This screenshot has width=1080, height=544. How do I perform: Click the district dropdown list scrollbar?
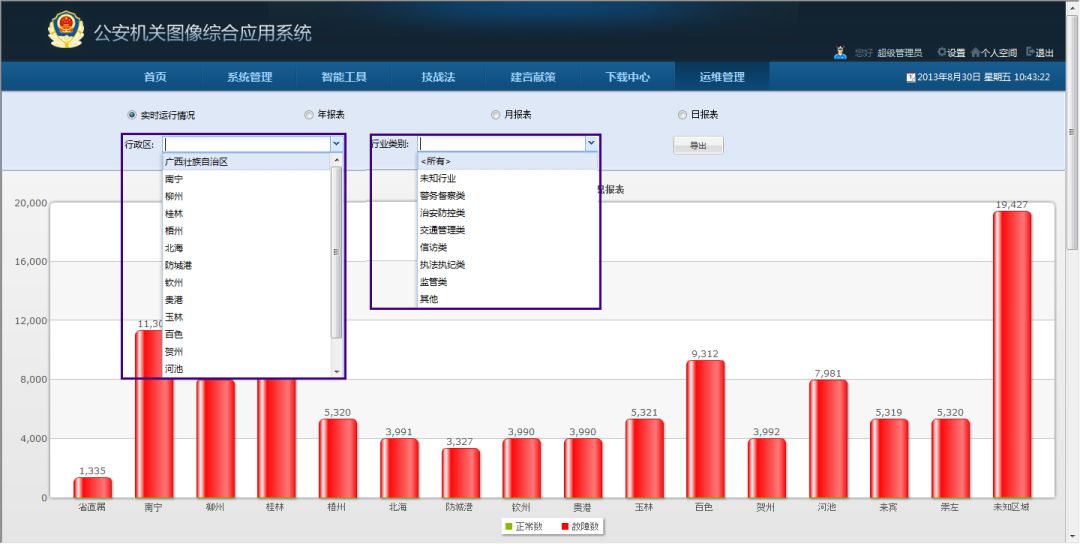click(x=336, y=252)
